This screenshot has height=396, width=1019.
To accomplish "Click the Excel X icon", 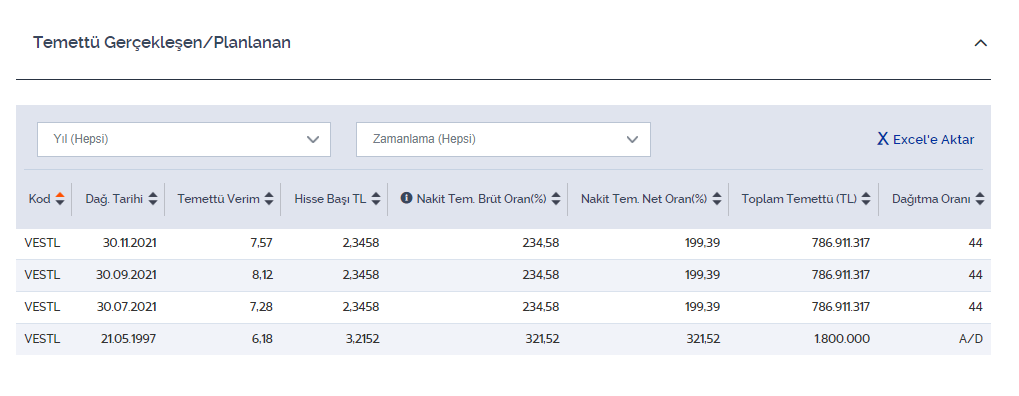I will tap(883, 139).
